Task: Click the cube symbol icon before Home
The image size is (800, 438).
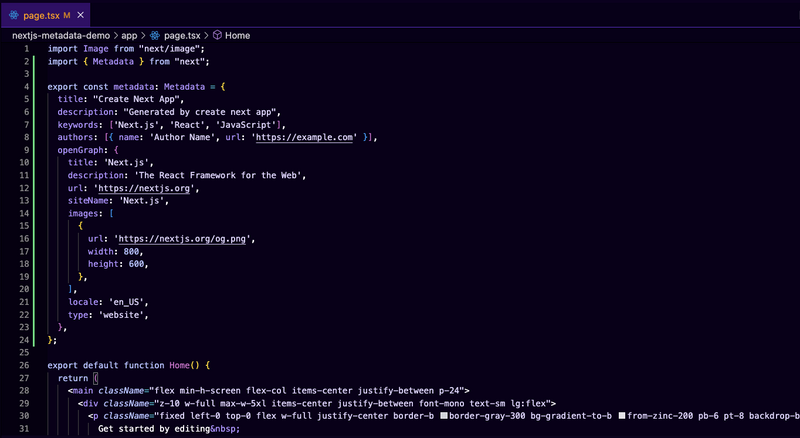Action: point(217,35)
